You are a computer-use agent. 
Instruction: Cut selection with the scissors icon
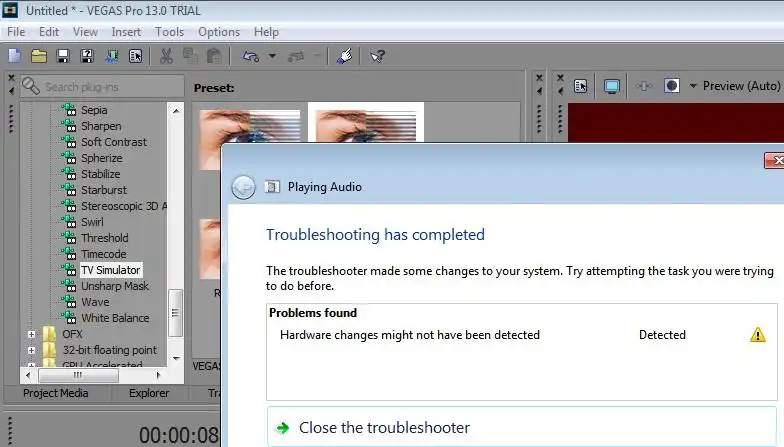tap(166, 56)
